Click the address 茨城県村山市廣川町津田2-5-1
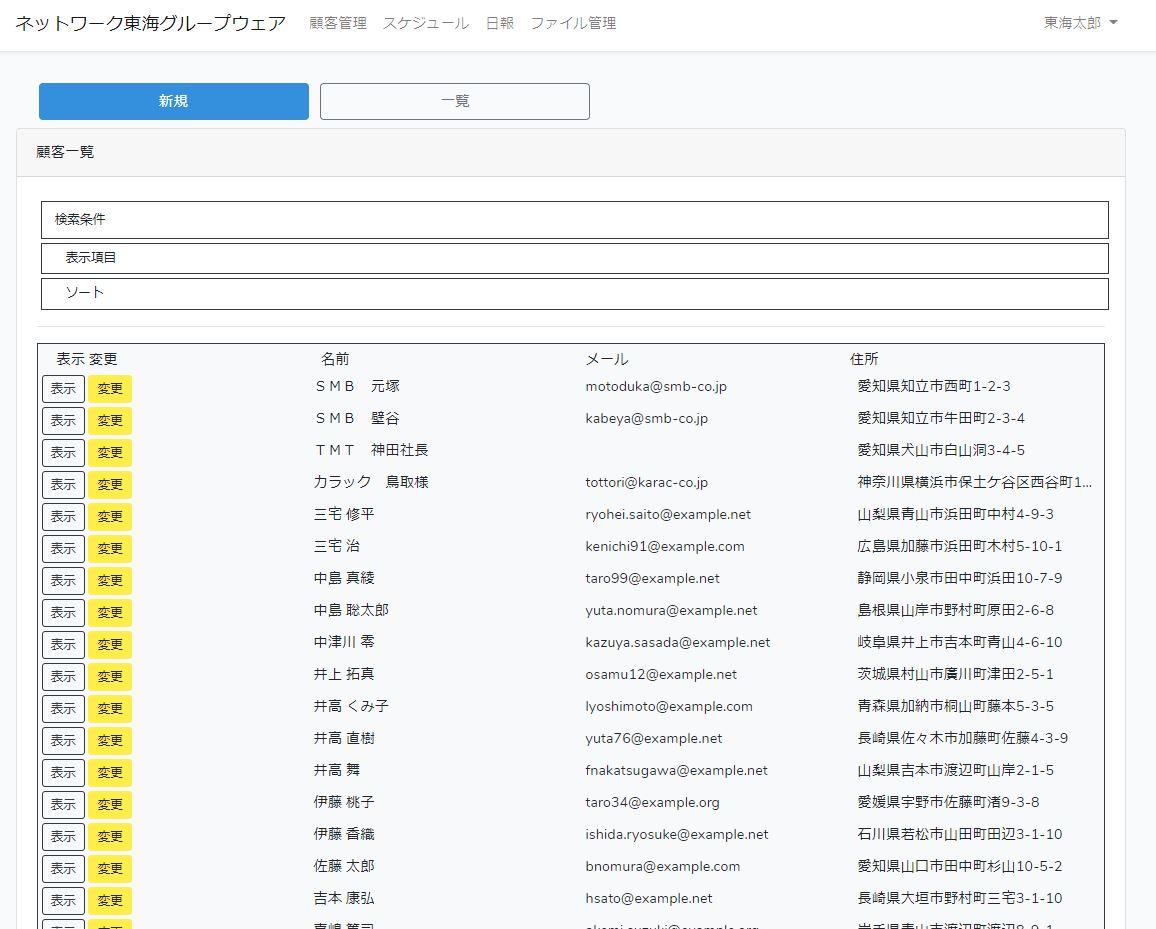Image resolution: width=1156 pixels, height=929 pixels. click(955, 674)
